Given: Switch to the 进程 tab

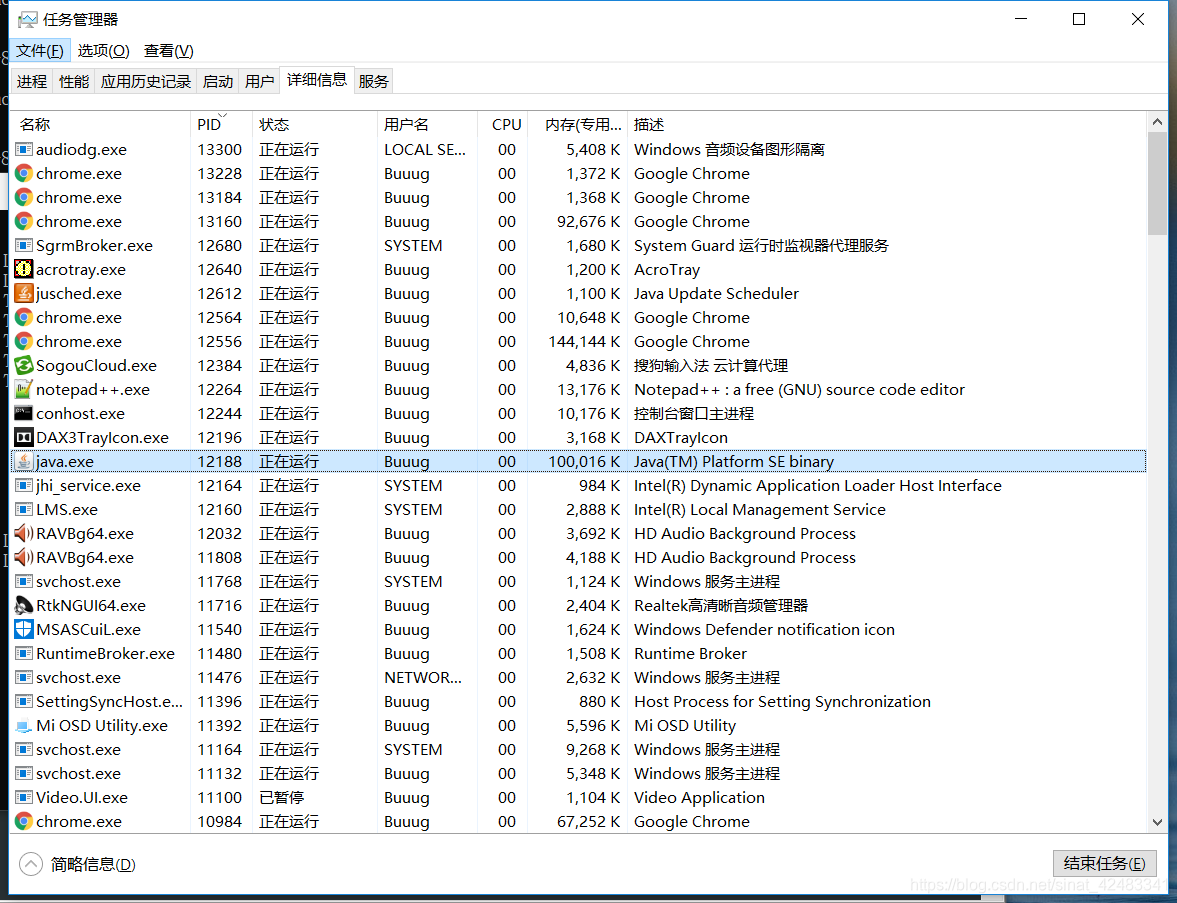Looking at the screenshot, I should [x=32, y=81].
